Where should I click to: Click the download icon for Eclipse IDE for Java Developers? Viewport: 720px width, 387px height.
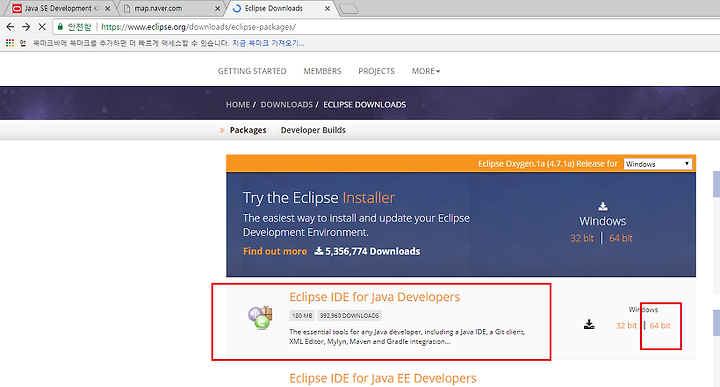pos(589,325)
